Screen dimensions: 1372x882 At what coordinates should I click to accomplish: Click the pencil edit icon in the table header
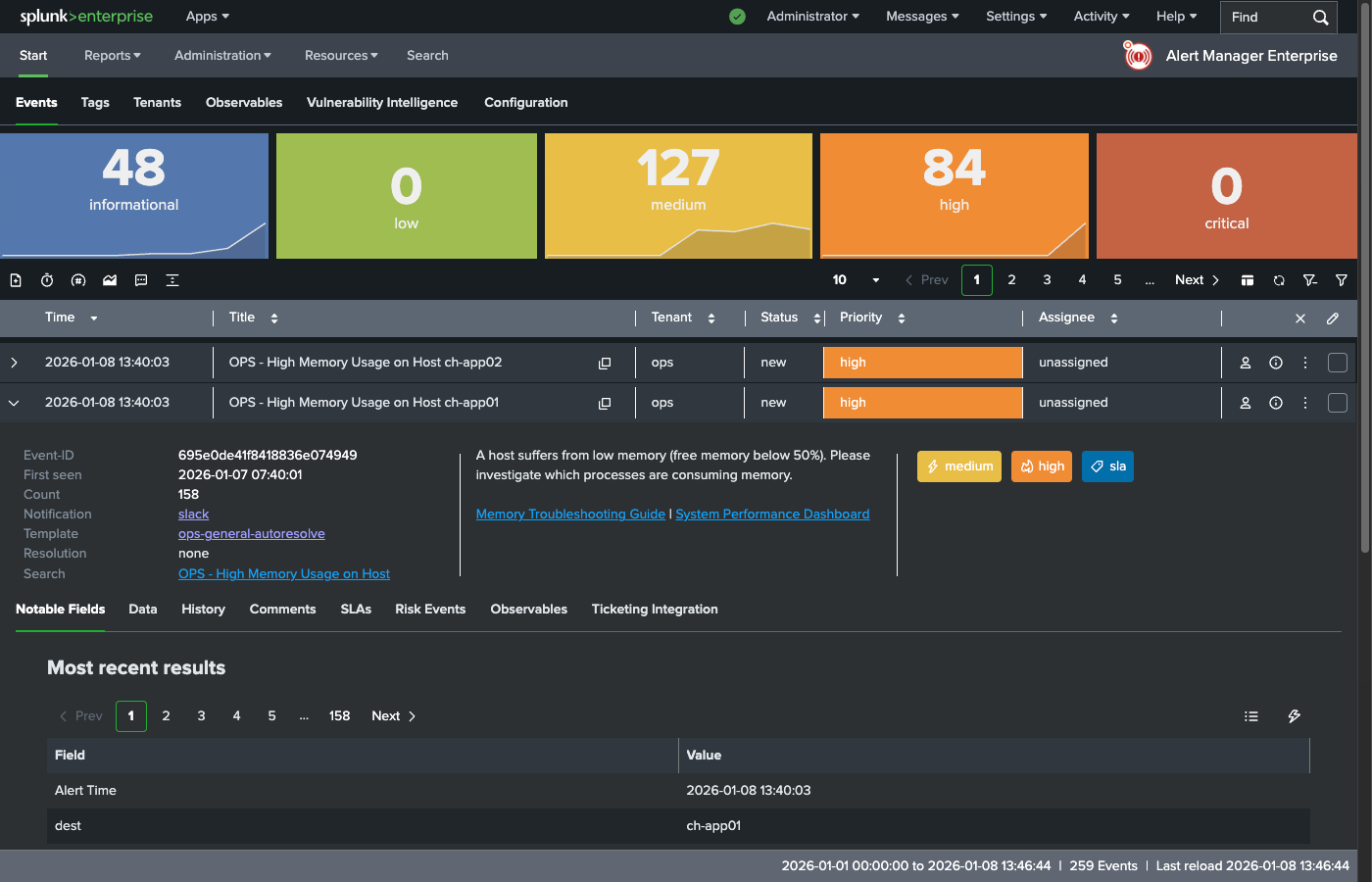(1331, 318)
